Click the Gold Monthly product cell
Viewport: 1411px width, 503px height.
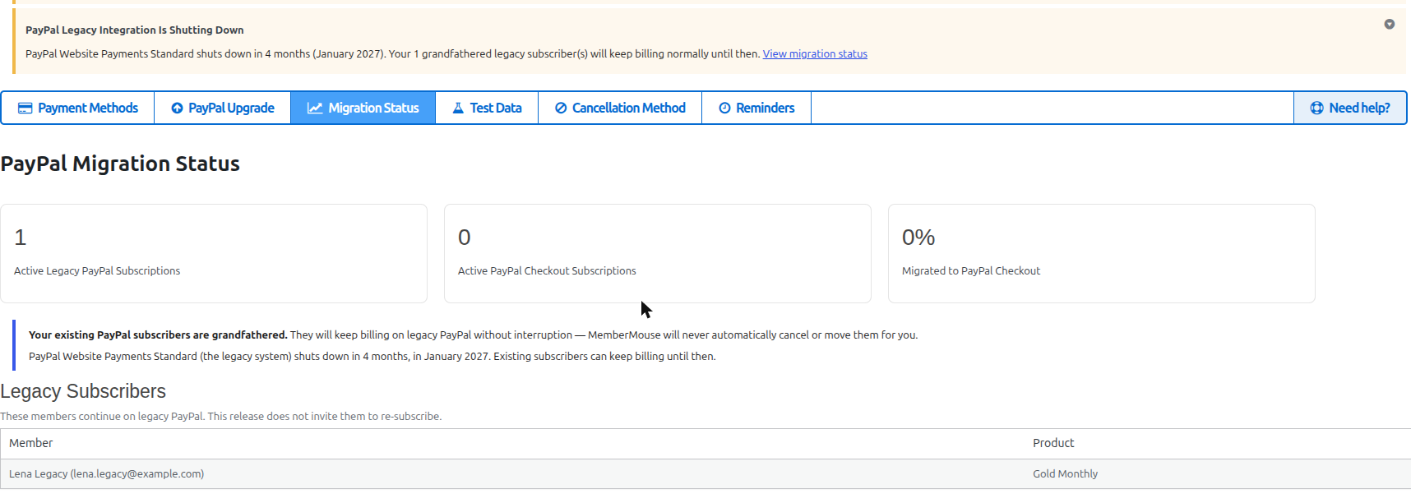click(x=1065, y=474)
